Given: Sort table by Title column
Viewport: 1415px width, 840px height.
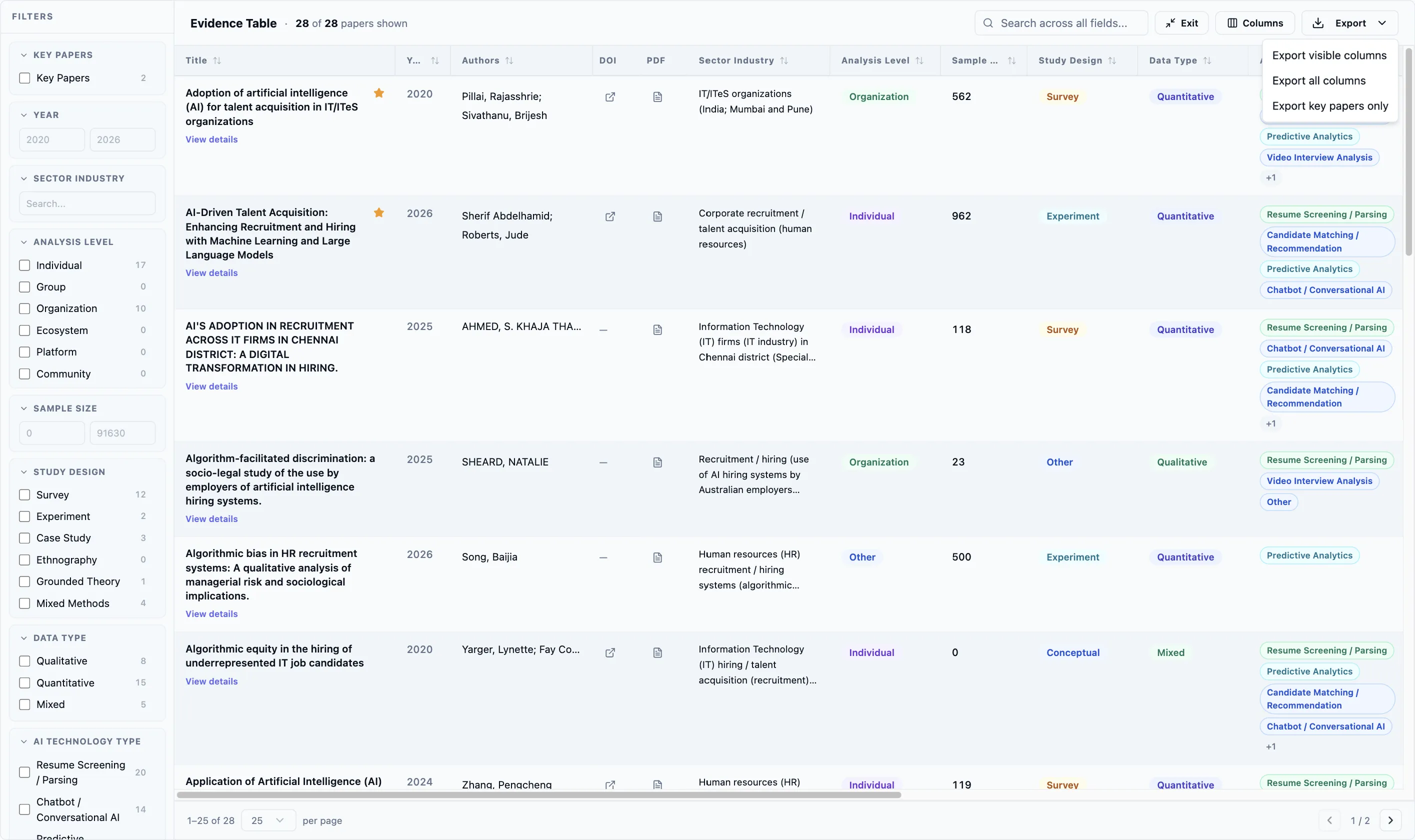Looking at the screenshot, I should click(217, 60).
